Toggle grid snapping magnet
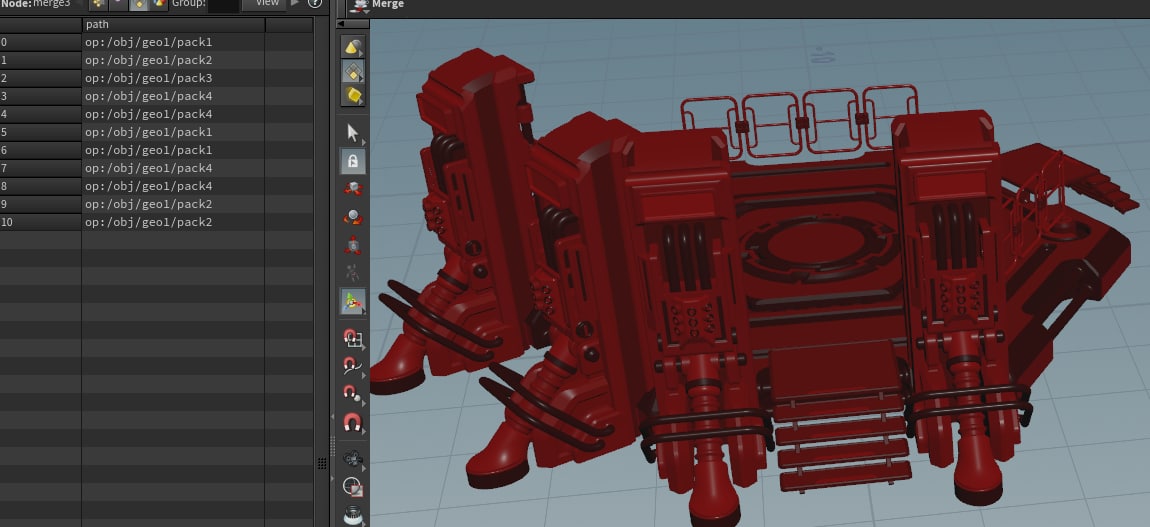 353,337
